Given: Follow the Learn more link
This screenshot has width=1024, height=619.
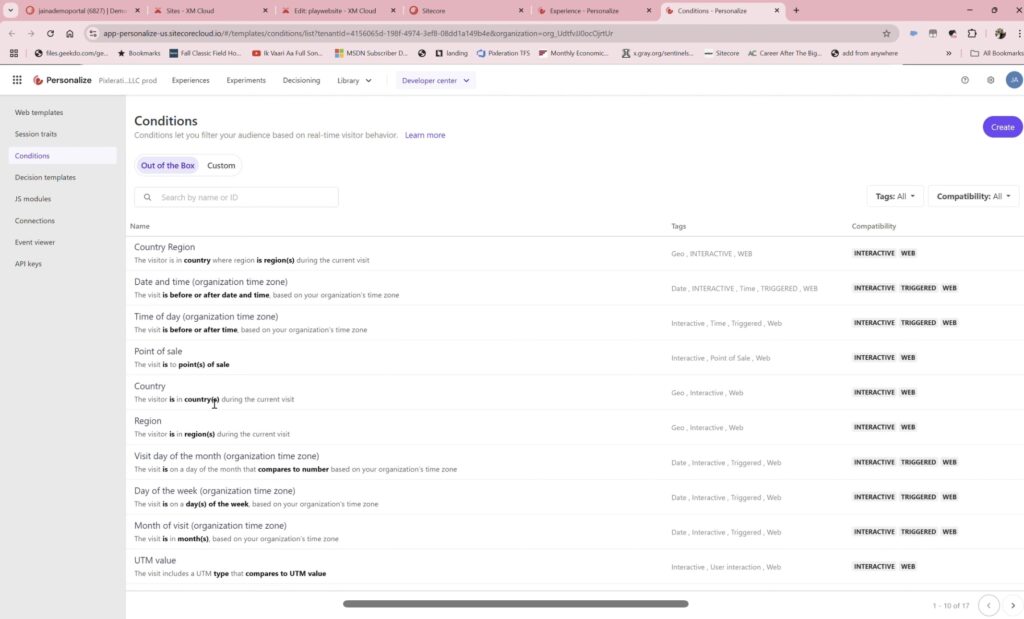Looking at the screenshot, I should [x=425, y=135].
